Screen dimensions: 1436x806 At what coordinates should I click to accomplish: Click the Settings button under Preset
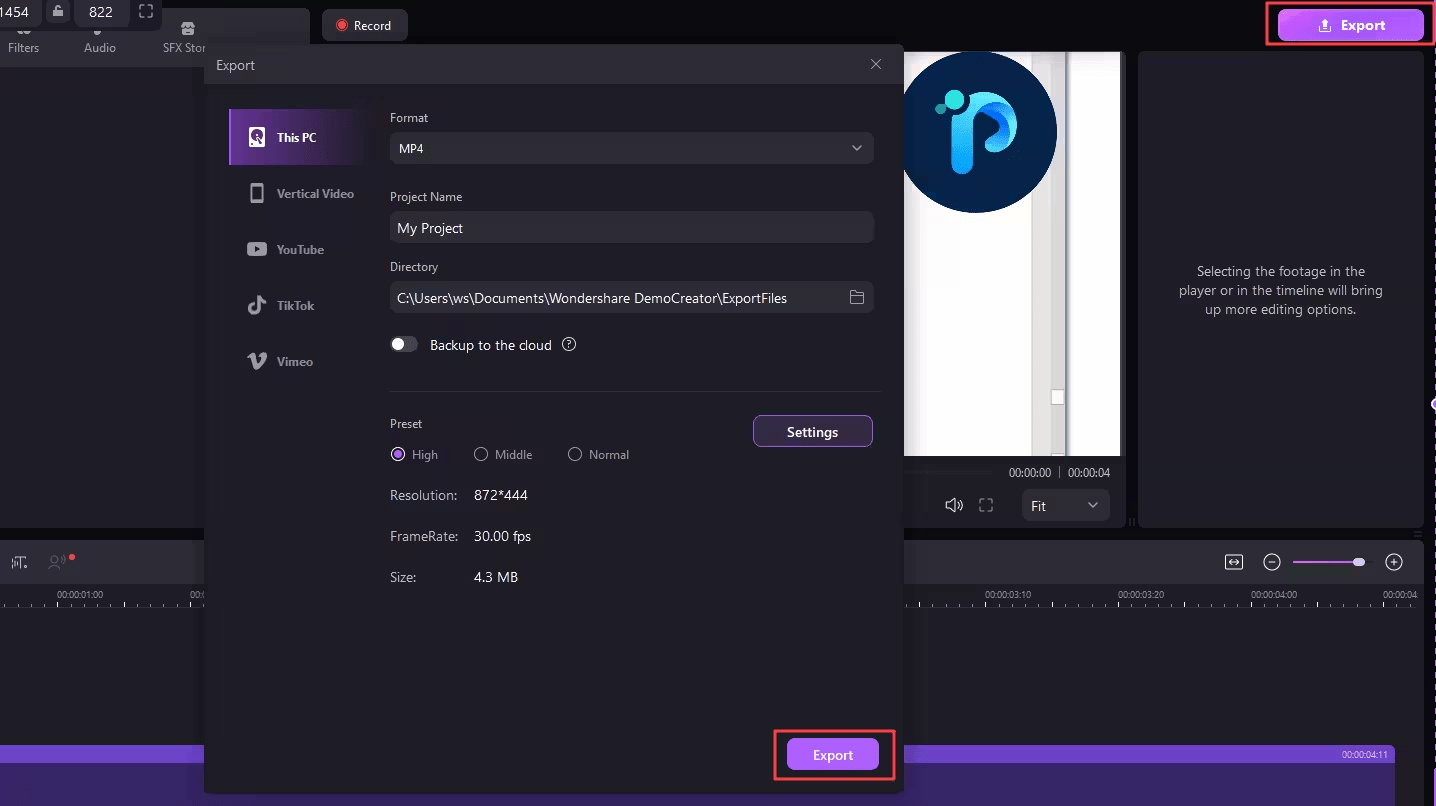tap(812, 431)
